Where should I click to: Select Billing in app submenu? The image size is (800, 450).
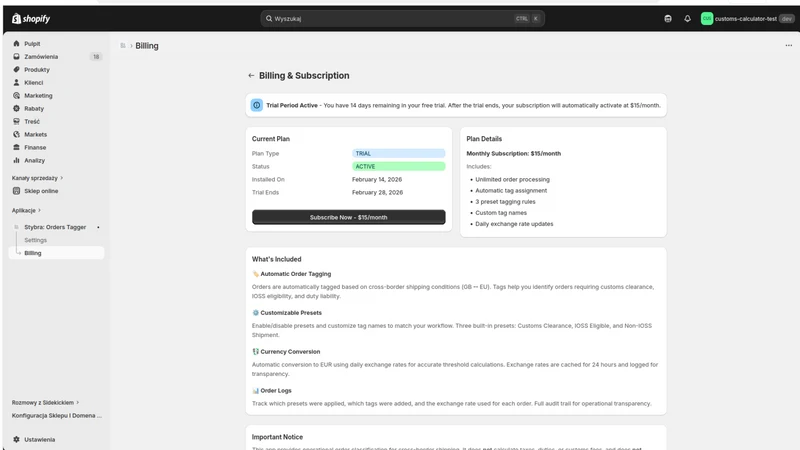click(56, 253)
